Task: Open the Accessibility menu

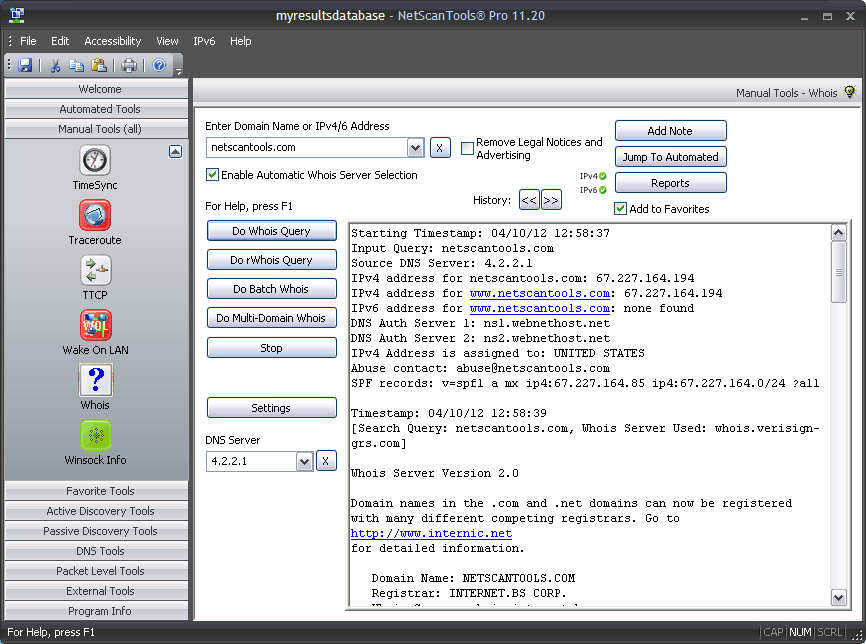Action: (113, 41)
